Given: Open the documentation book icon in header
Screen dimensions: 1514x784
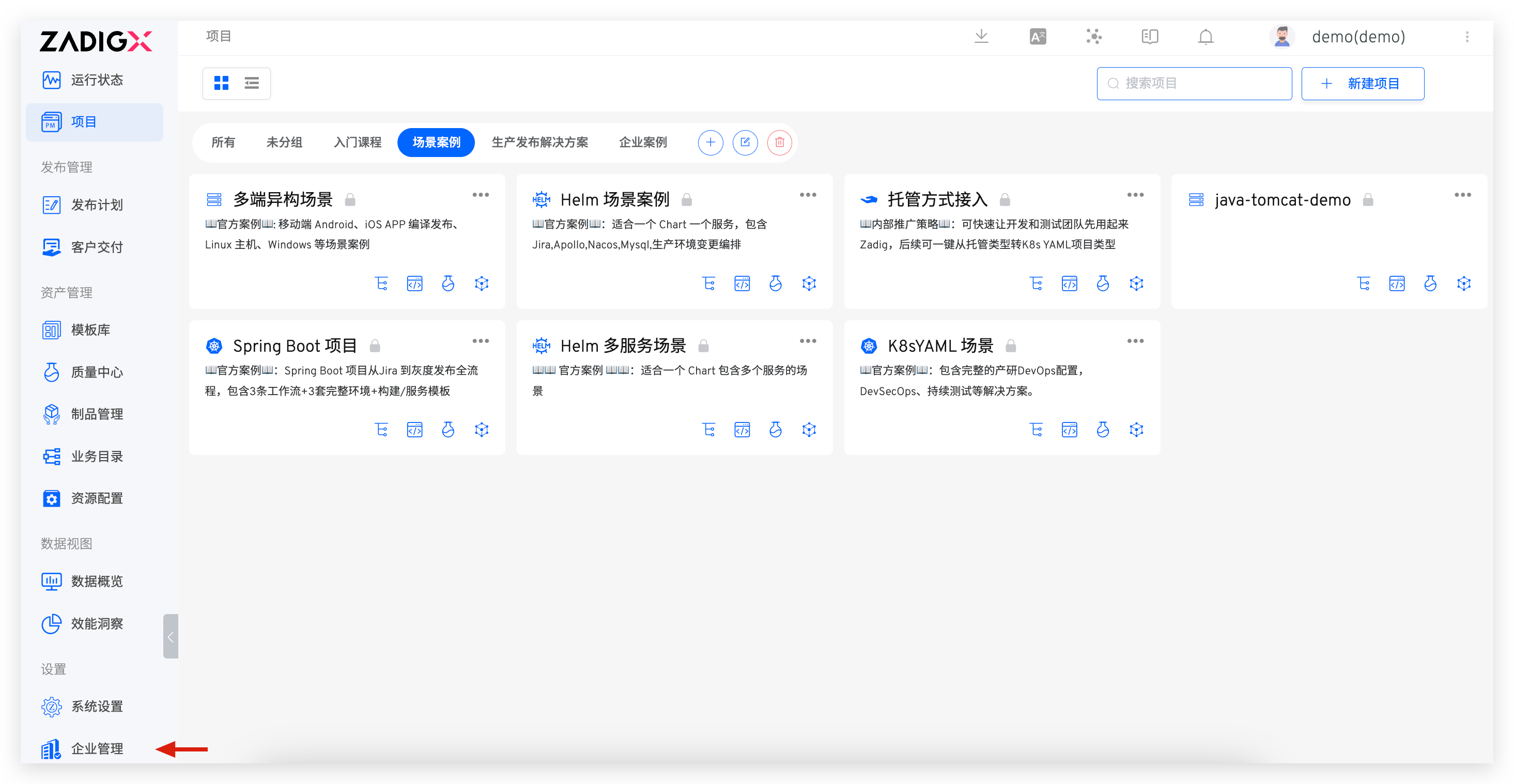Looking at the screenshot, I should pyautogui.click(x=1150, y=36).
